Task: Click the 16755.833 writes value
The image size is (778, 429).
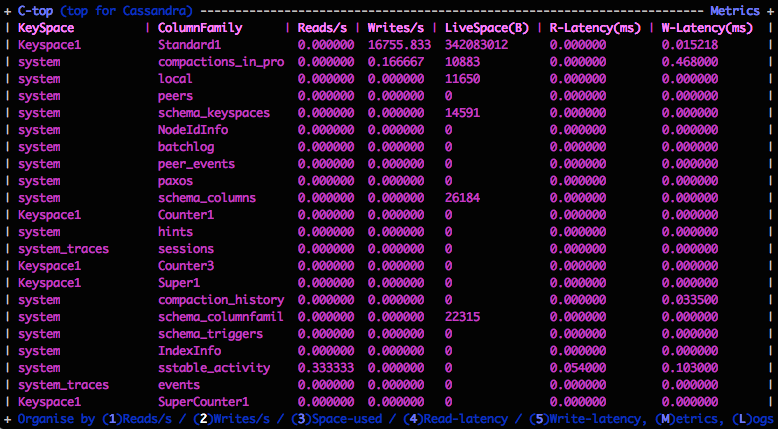Action: (x=399, y=45)
